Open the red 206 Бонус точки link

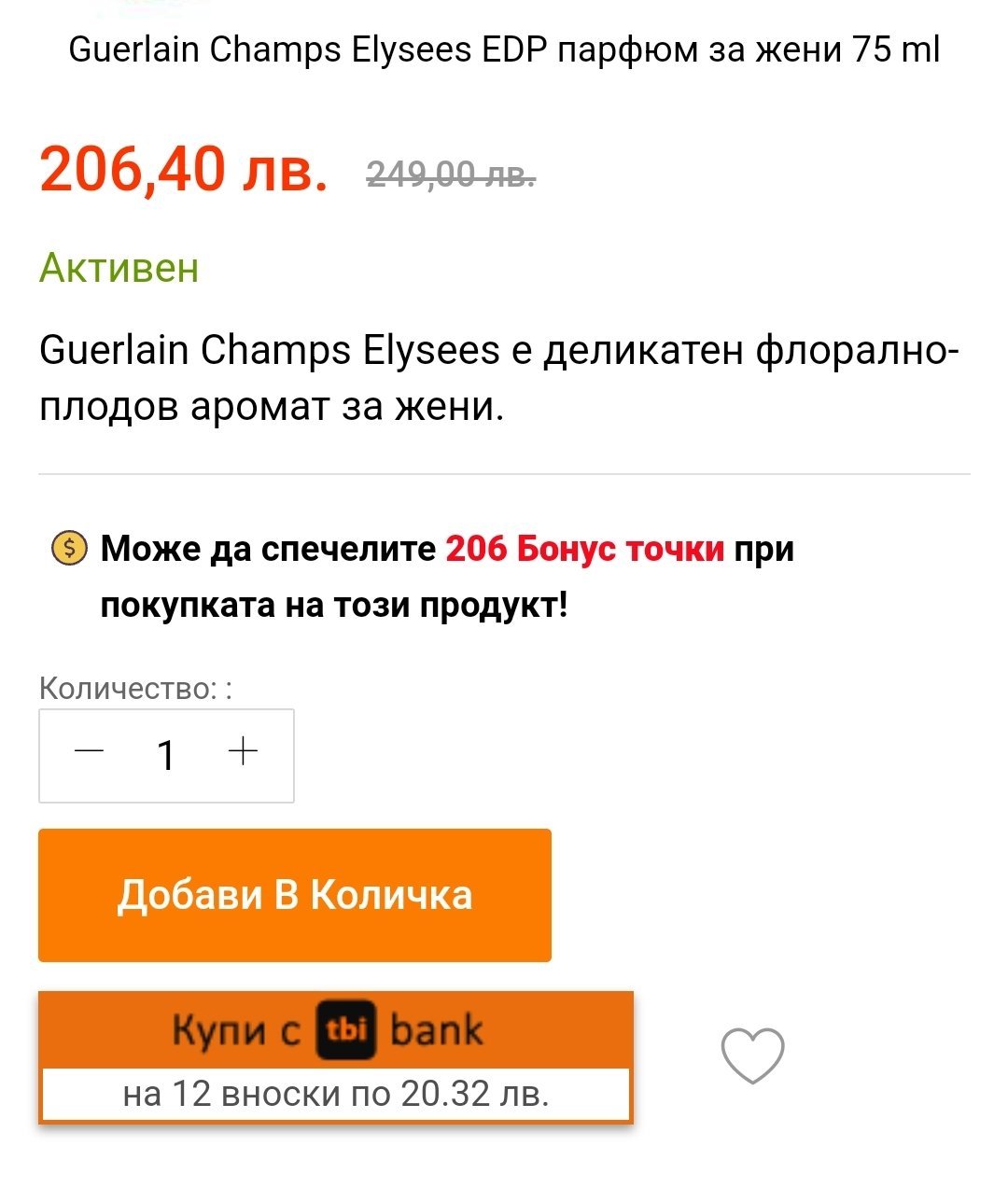tap(585, 549)
